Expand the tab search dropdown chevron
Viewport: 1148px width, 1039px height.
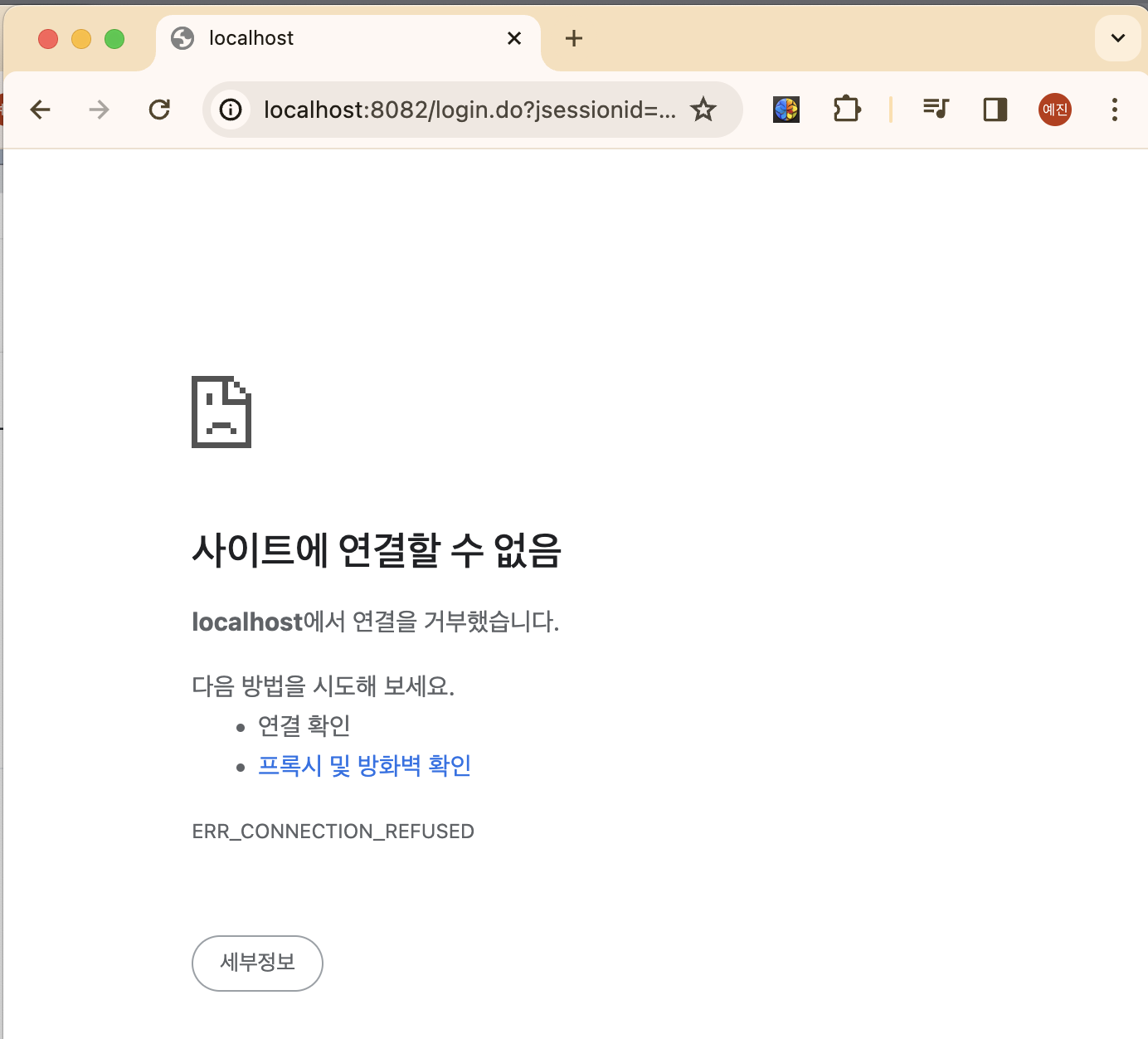coord(1118,38)
